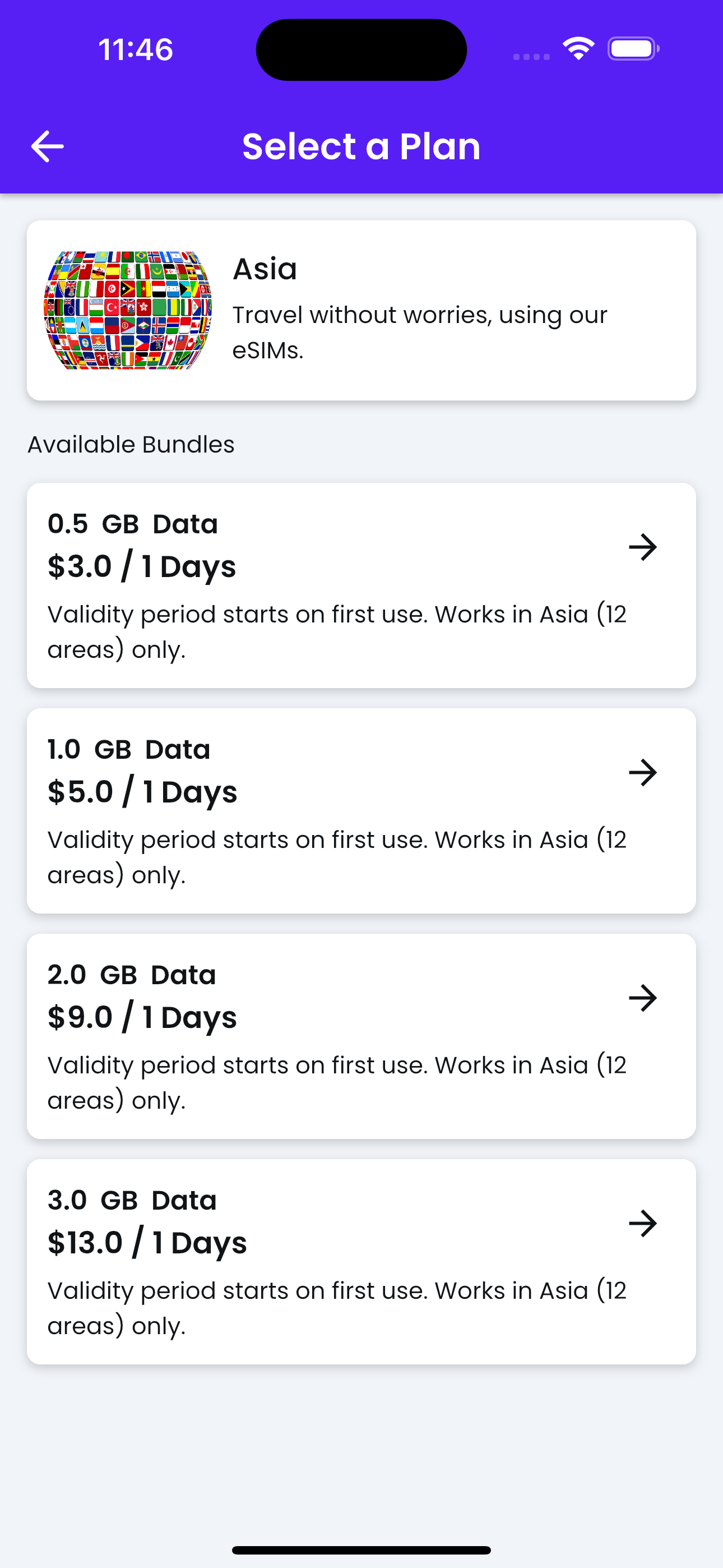723x1568 pixels.
Task: Tap the Available Bundles label
Action: pyautogui.click(x=131, y=444)
